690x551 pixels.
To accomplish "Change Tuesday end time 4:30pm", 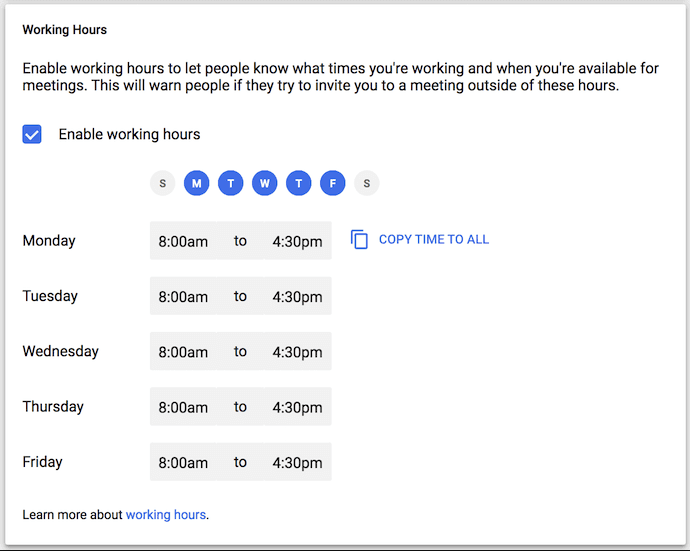I will click(x=297, y=297).
